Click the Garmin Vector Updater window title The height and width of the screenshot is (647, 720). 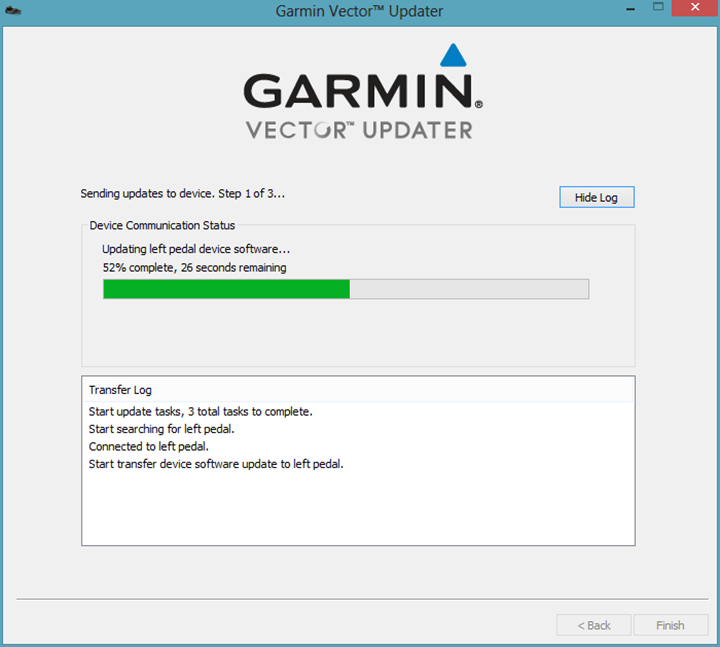tap(359, 11)
